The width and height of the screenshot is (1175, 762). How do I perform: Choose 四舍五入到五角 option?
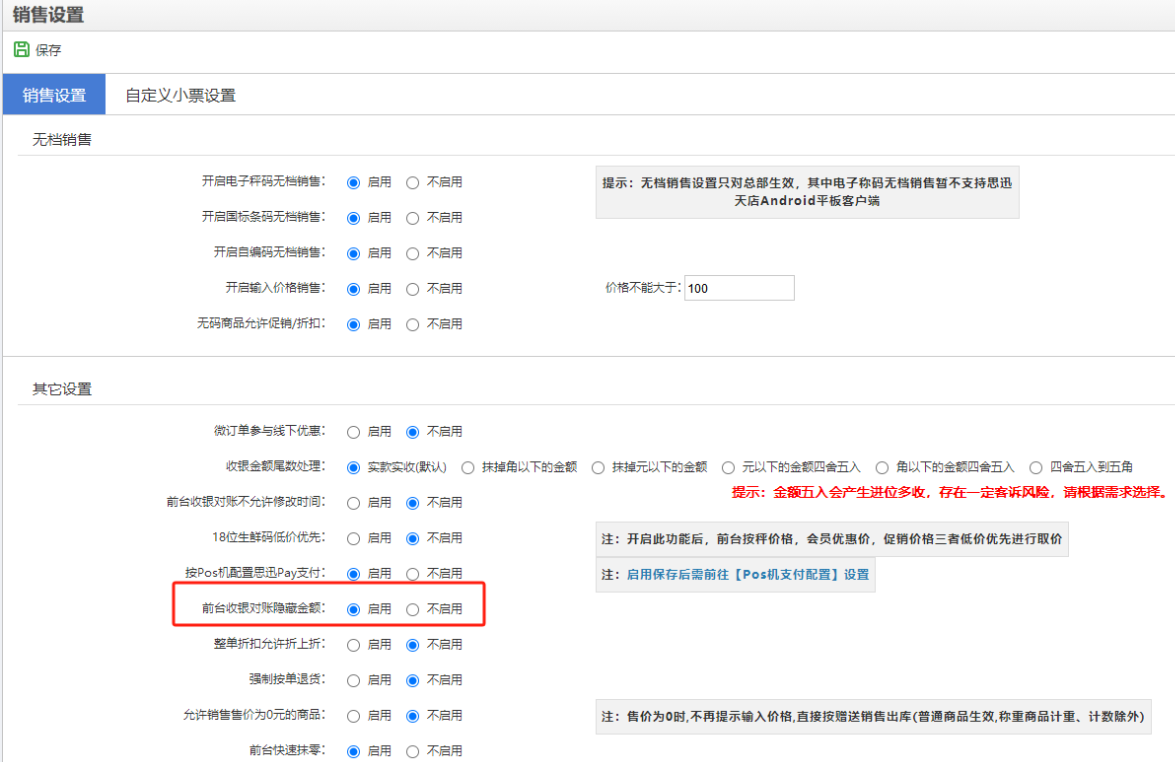(x=1036, y=468)
